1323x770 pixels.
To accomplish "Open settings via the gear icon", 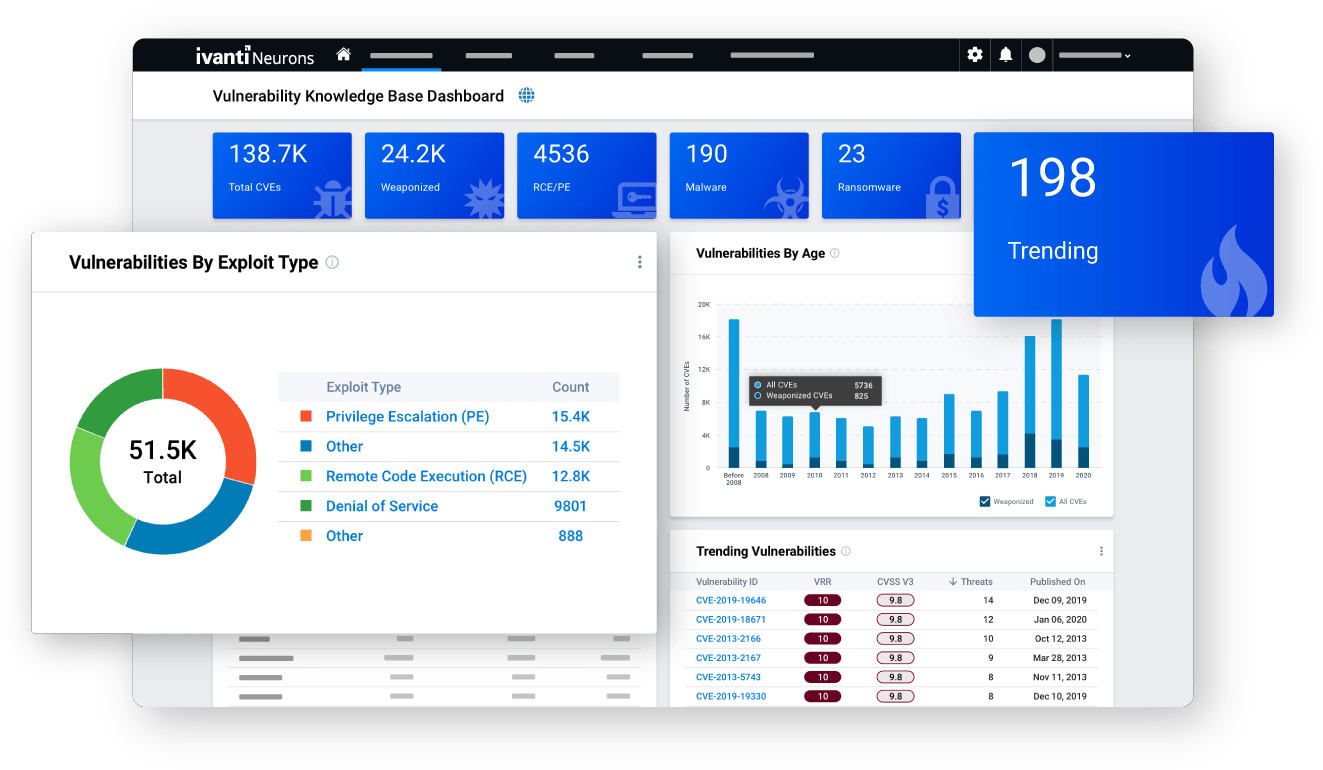I will [975, 55].
